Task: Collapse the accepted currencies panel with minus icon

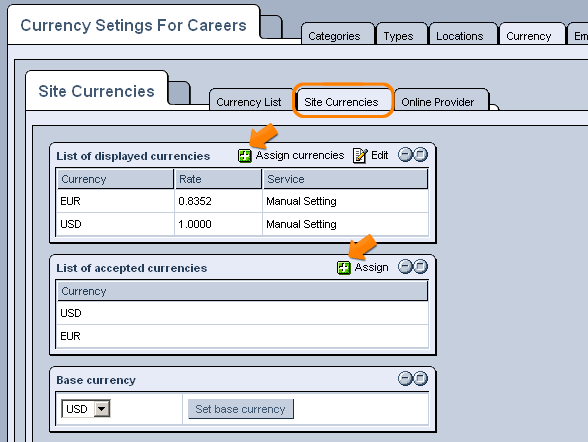Action: click(x=405, y=267)
